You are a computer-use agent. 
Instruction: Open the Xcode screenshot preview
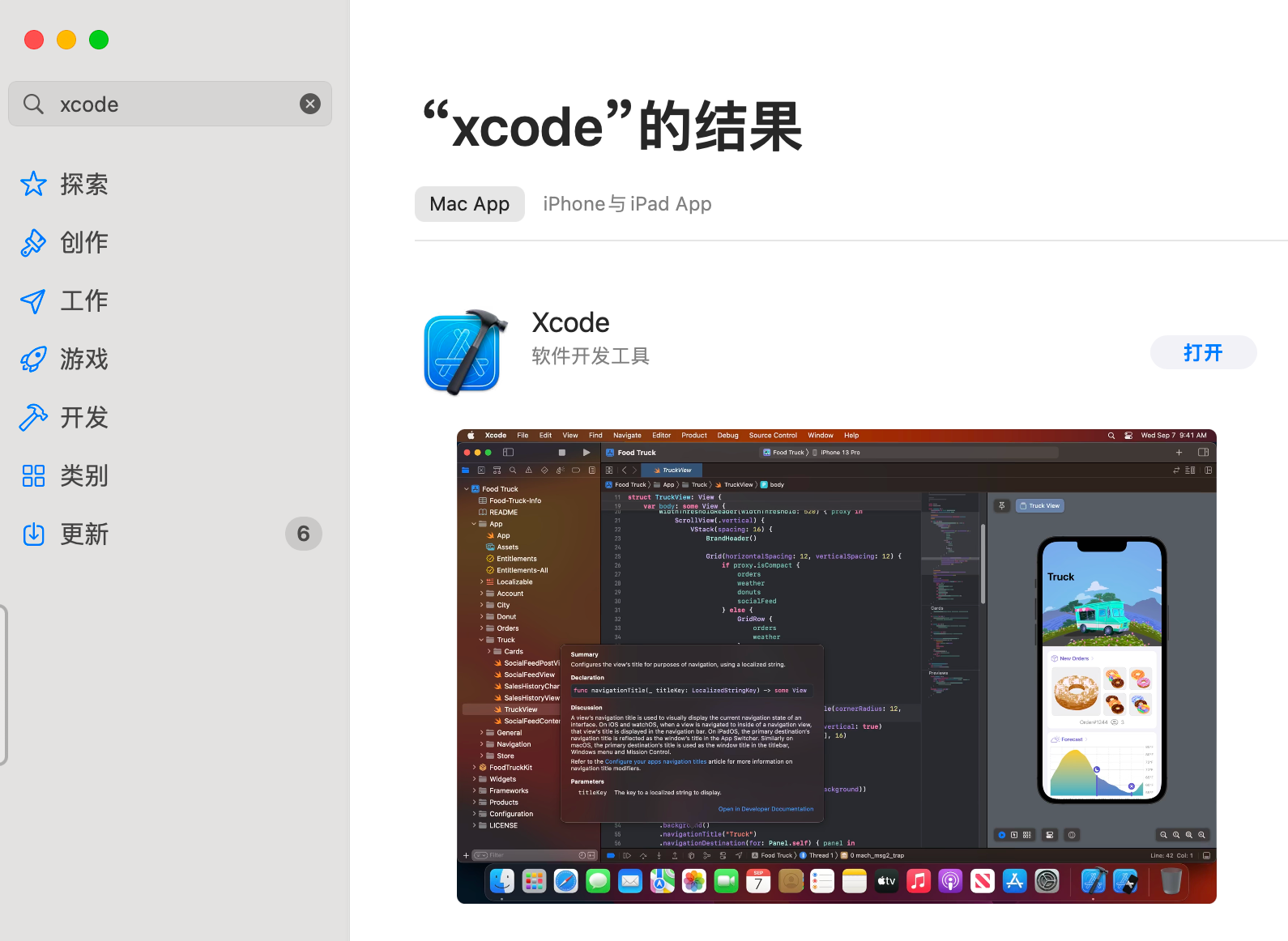837,666
